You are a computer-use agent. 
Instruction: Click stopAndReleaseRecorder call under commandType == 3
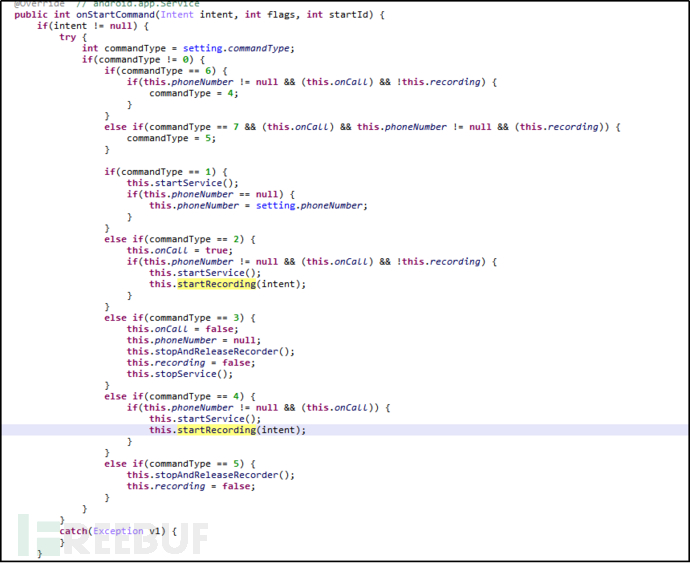click(210, 351)
